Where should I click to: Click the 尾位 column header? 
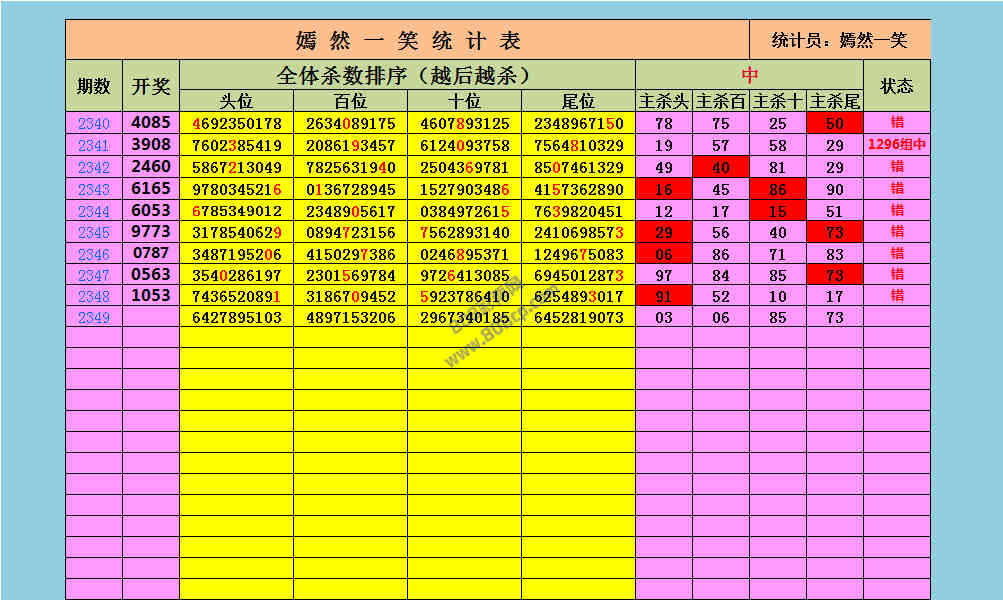tap(578, 101)
